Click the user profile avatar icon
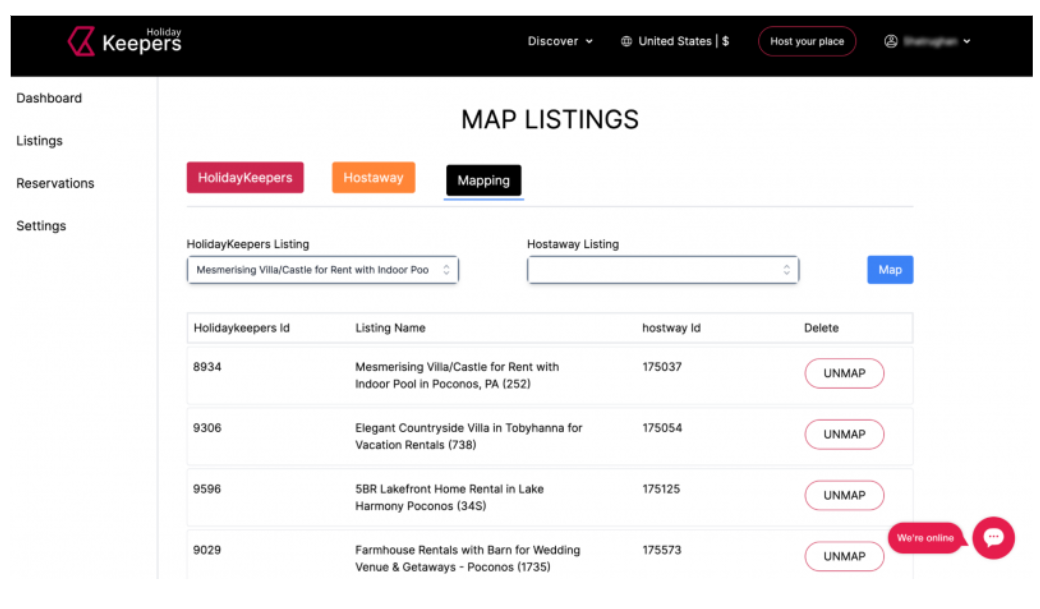Image resolution: width=1040 pixels, height=609 pixels. coord(891,41)
